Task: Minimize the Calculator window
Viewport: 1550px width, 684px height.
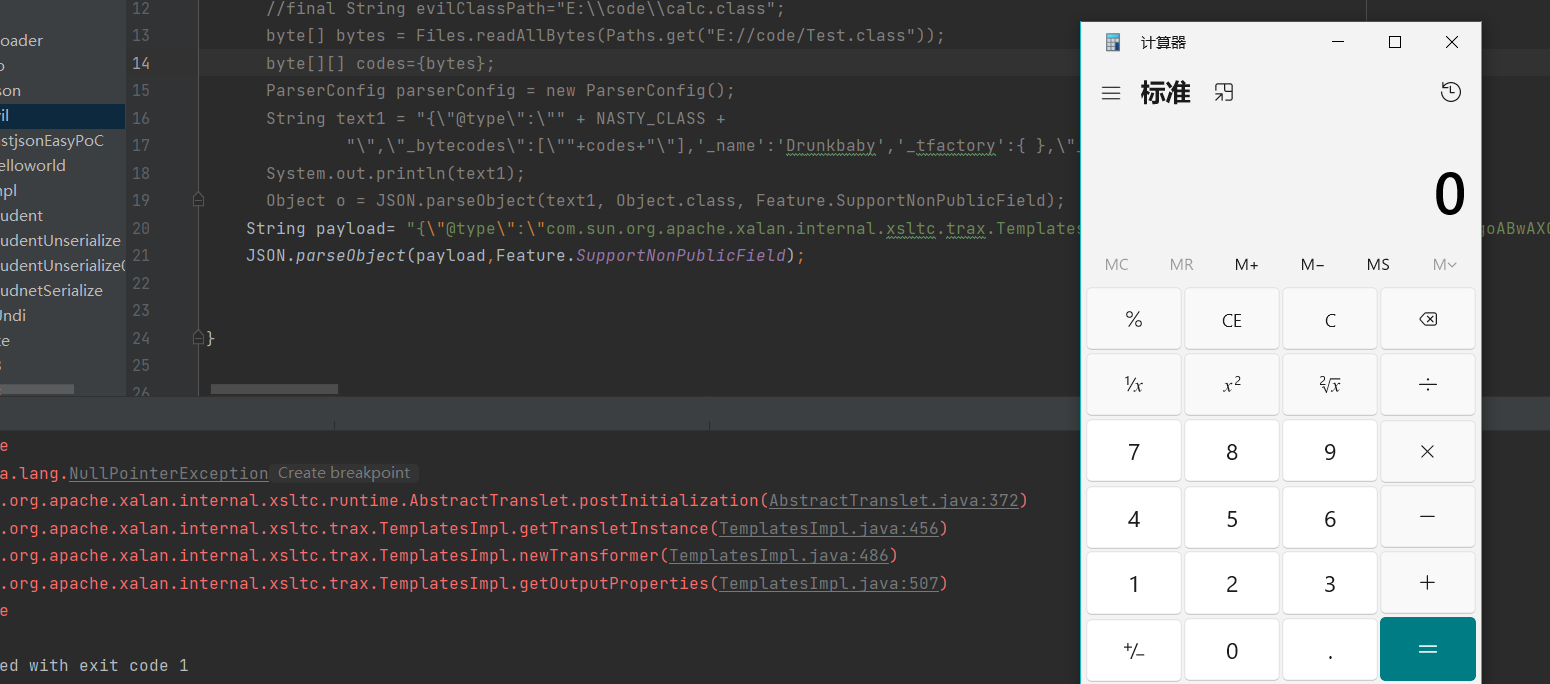Action: point(1338,42)
